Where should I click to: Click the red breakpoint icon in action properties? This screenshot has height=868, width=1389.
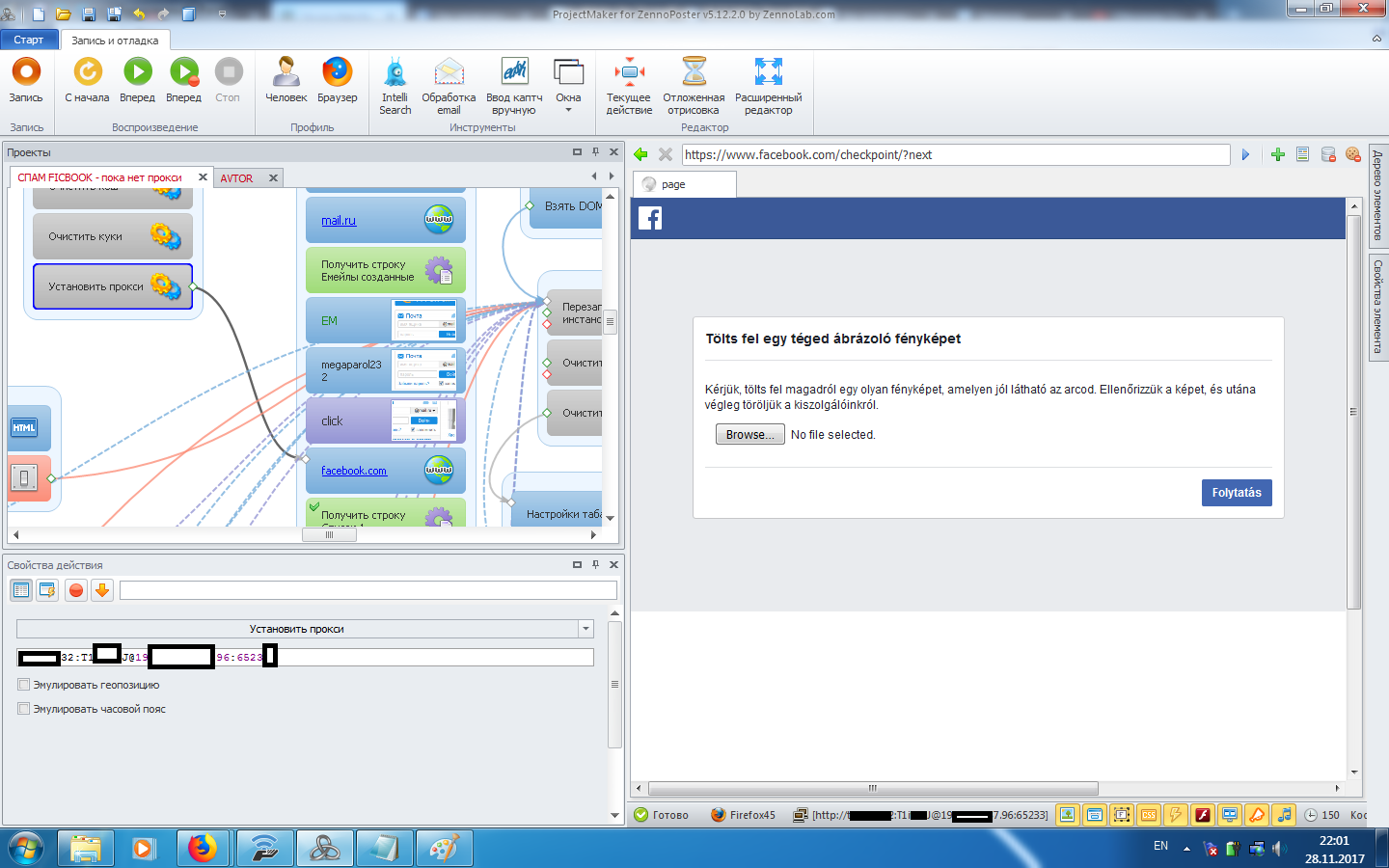[x=76, y=590]
